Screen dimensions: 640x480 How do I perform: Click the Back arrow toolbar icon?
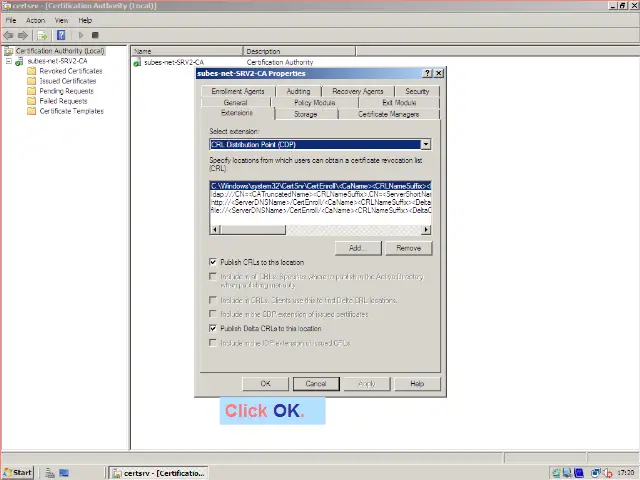pos(9,35)
